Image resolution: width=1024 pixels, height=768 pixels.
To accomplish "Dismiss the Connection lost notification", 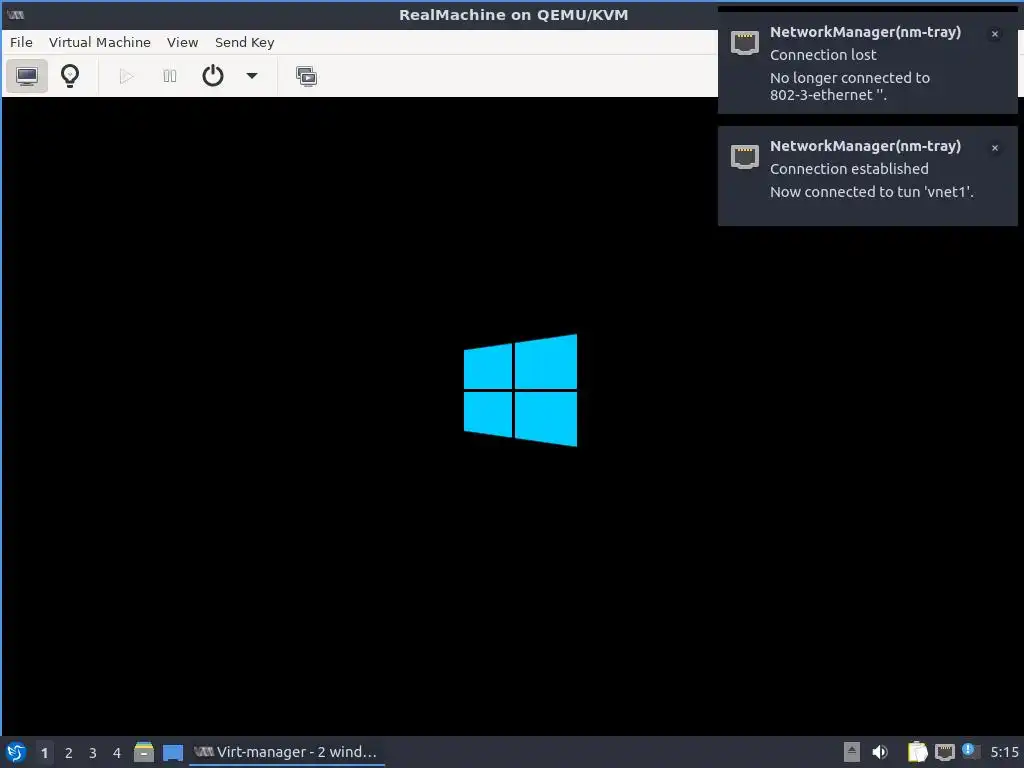I will [x=995, y=34].
